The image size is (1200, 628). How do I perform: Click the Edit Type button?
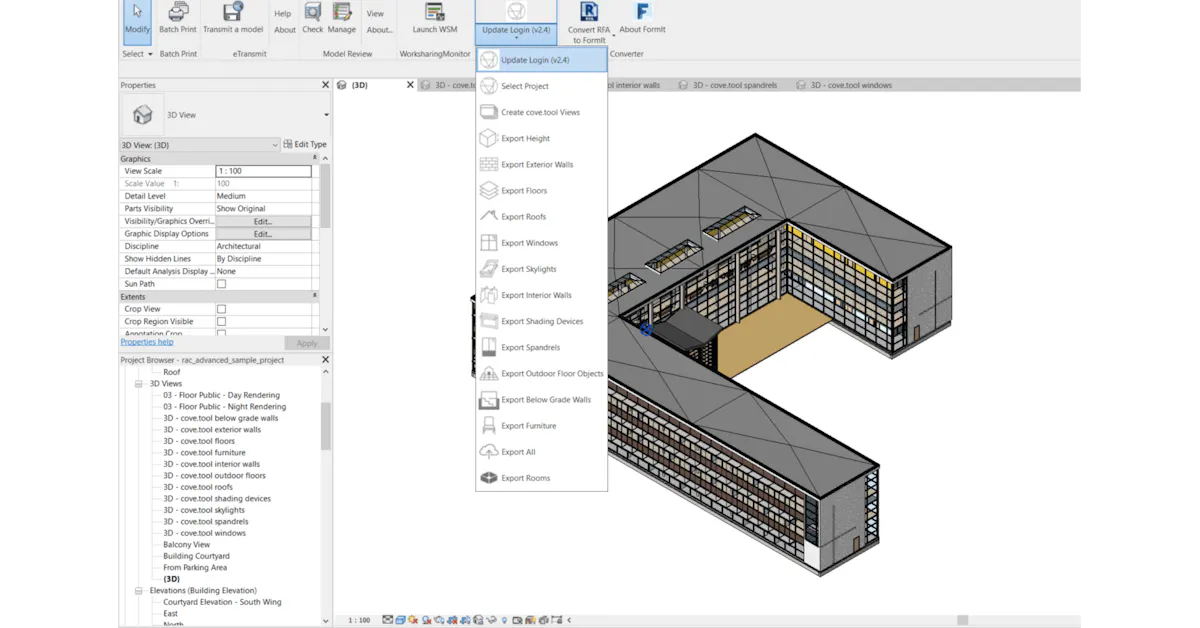click(x=305, y=145)
